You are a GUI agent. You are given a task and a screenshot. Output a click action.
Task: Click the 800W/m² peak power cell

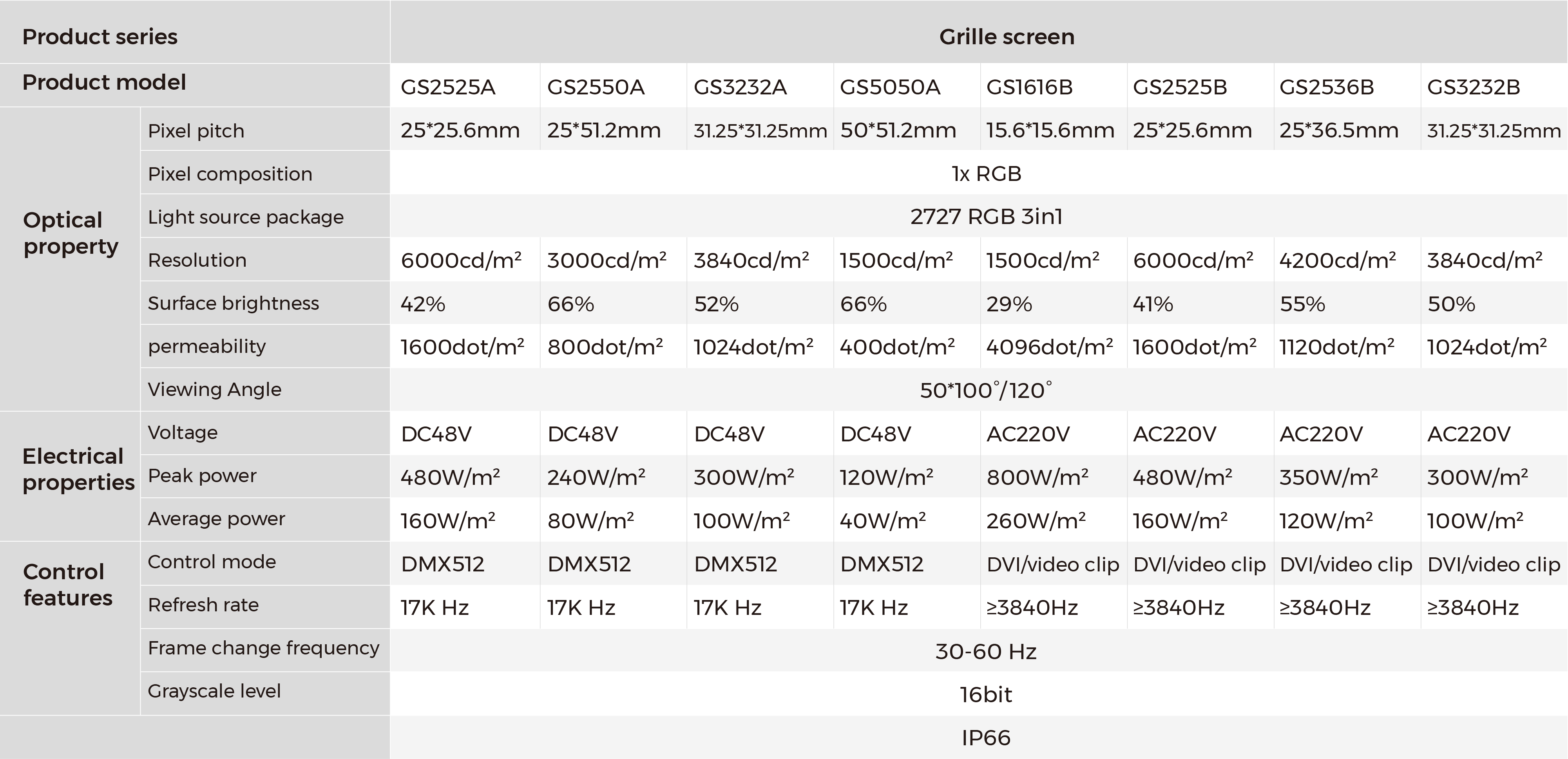pyautogui.click(x=1037, y=477)
